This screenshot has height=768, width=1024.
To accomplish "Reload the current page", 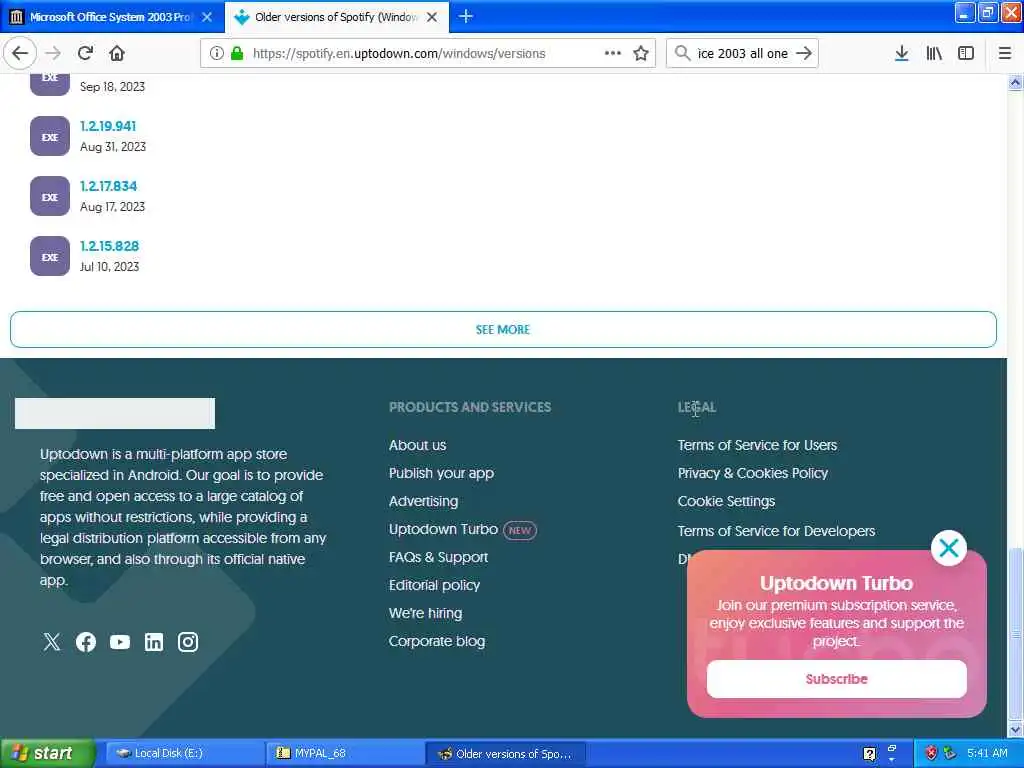I will (85, 53).
